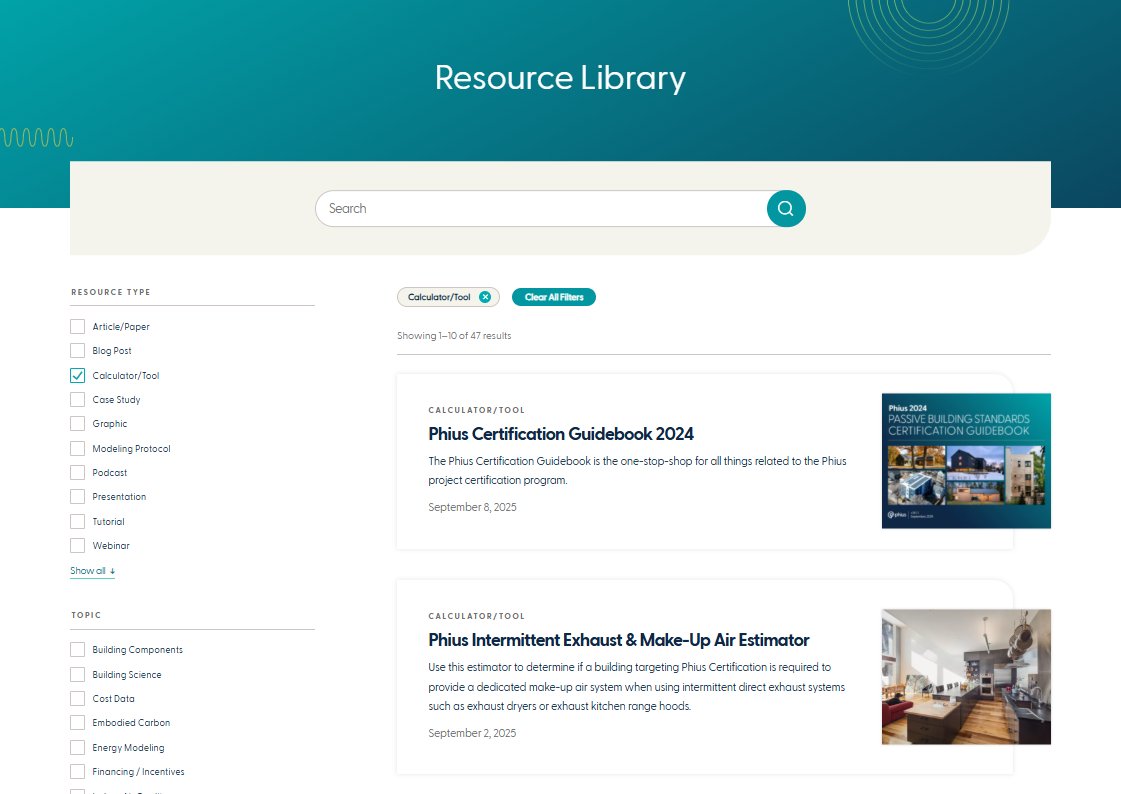Check the Blog Post filter
This screenshot has width=1121, height=794.
77,350
